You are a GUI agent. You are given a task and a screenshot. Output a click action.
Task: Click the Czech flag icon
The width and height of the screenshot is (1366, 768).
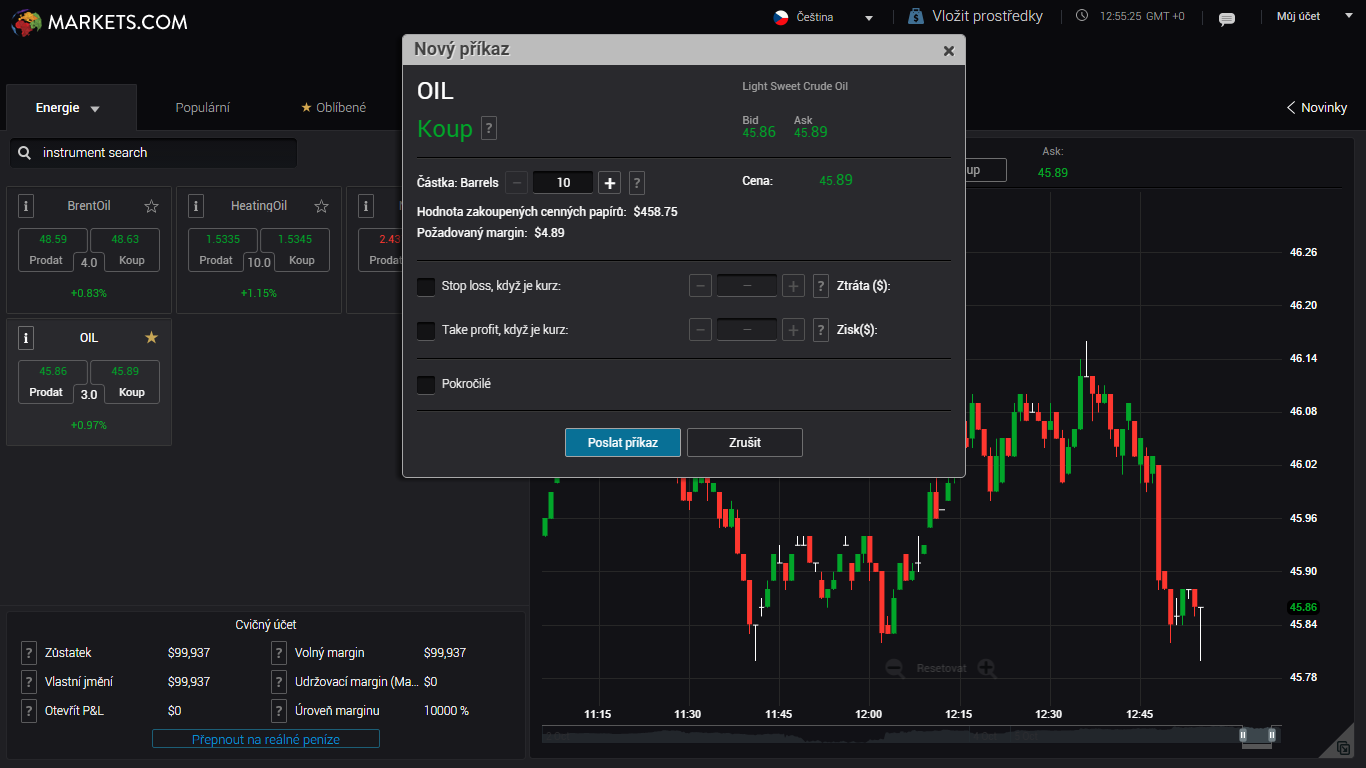(x=781, y=17)
